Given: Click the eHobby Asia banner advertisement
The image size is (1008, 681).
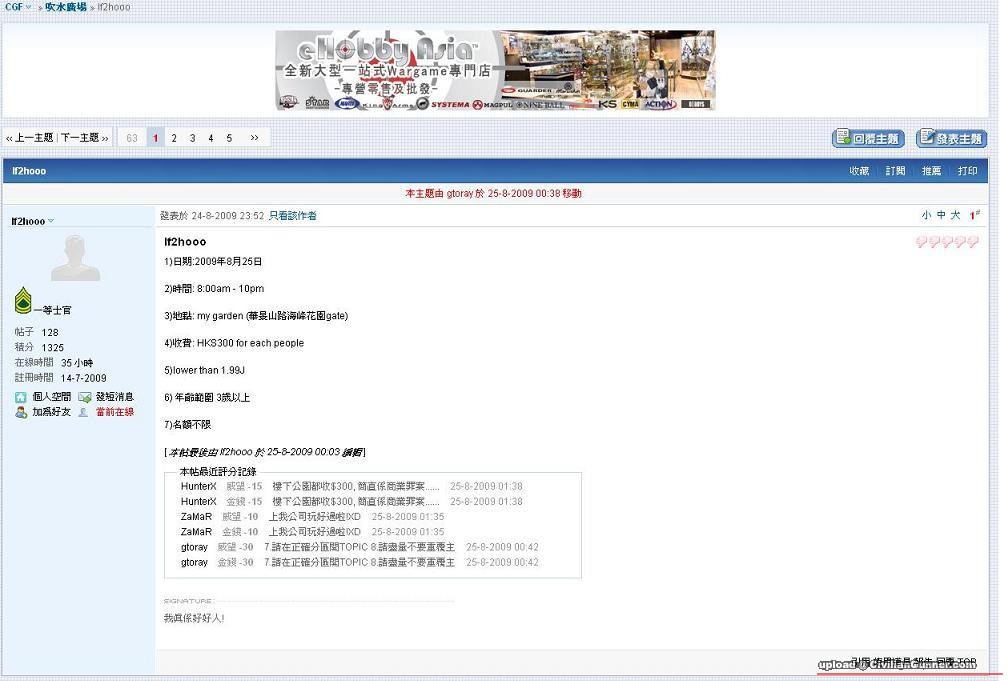Looking at the screenshot, I should click(x=495, y=70).
